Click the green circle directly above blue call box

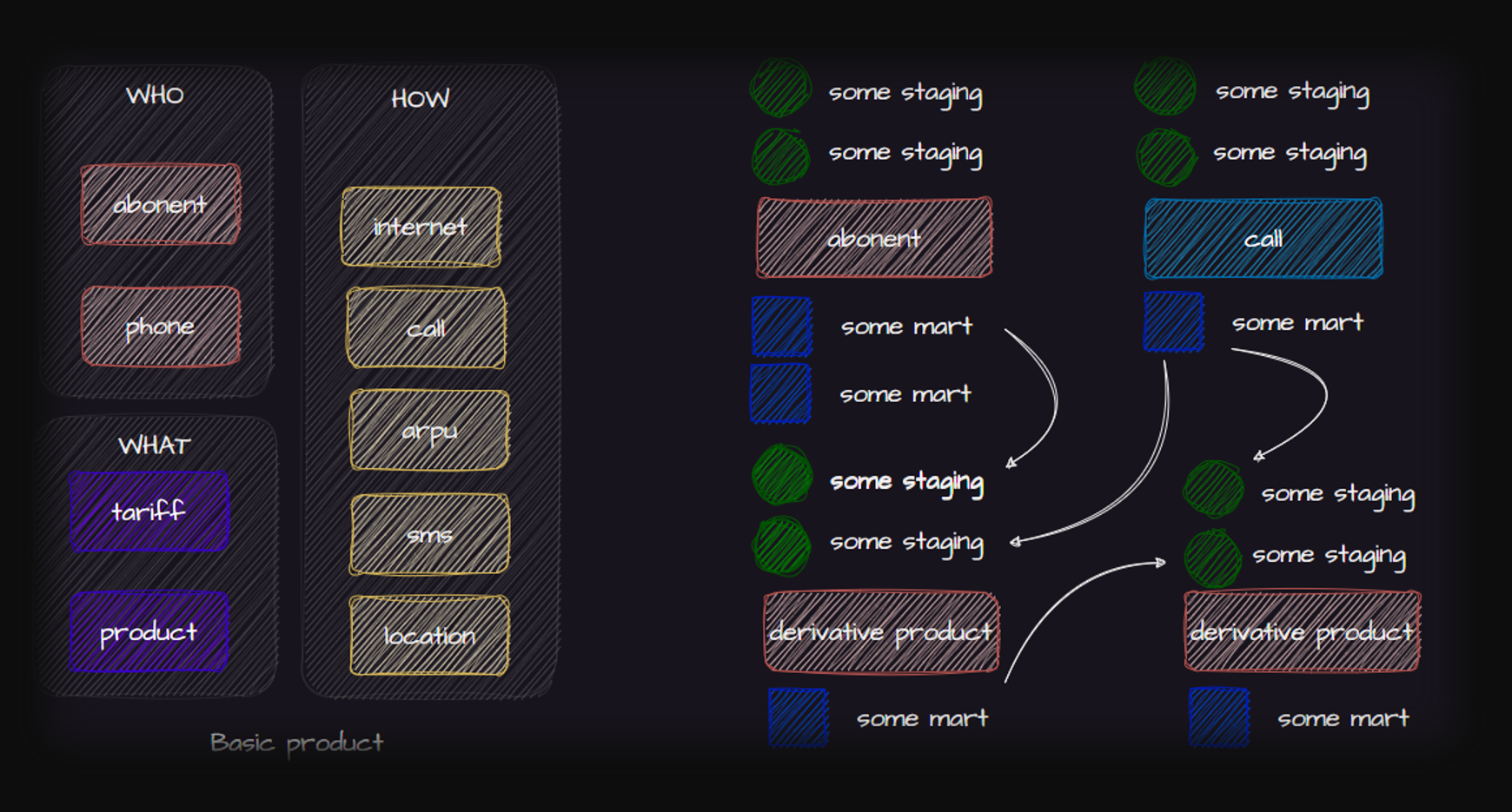click(1166, 157)
